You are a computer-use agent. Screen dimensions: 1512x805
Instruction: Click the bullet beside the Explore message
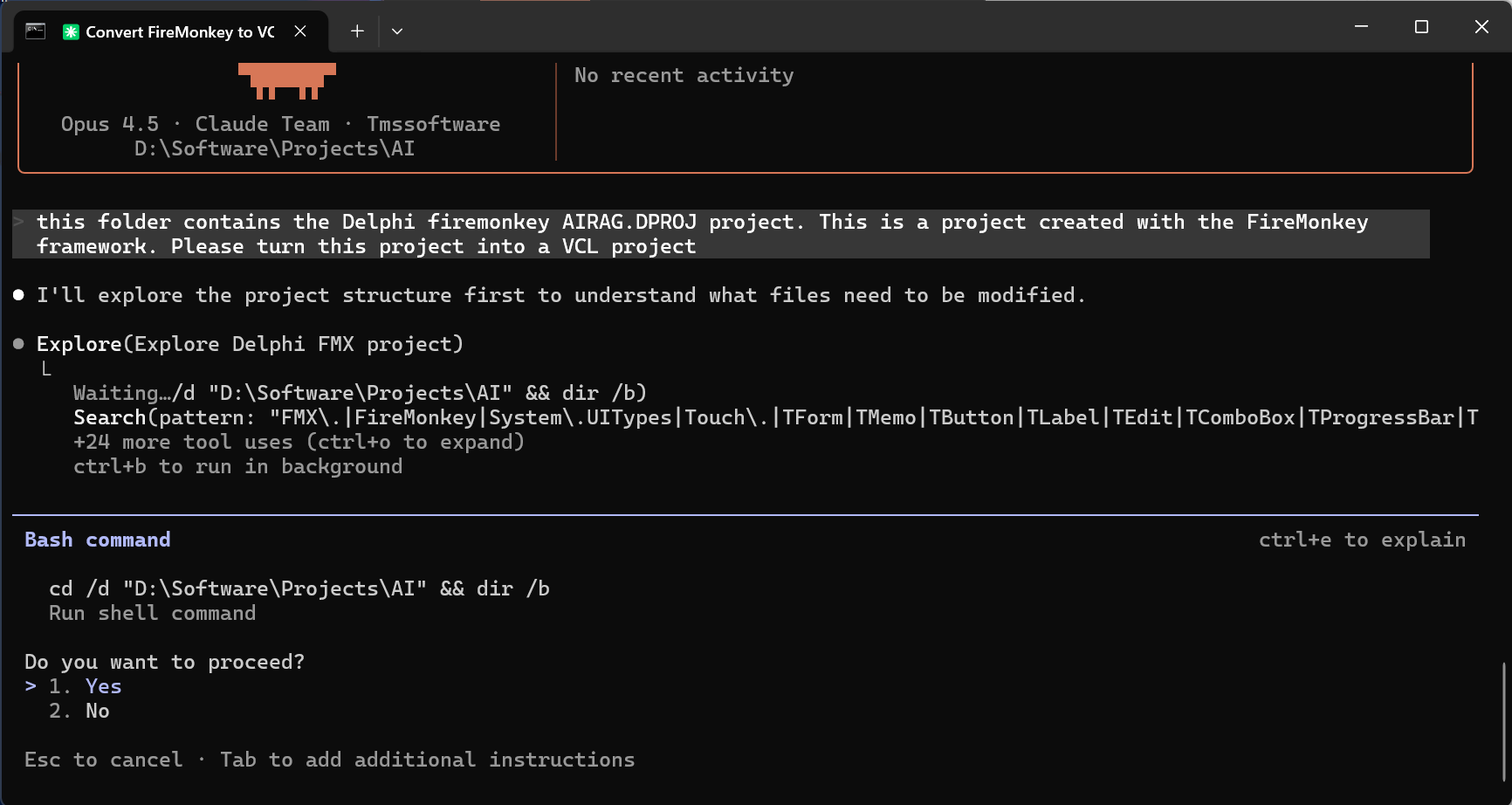pos(17,343)
